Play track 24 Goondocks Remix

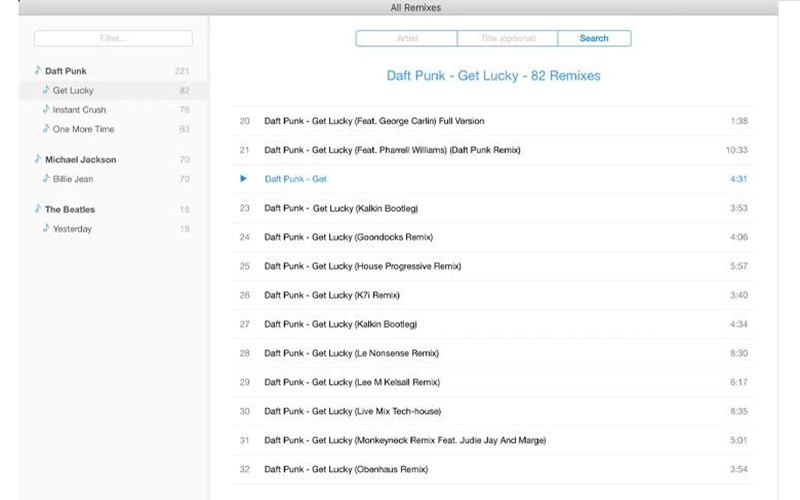coord(493,237)
